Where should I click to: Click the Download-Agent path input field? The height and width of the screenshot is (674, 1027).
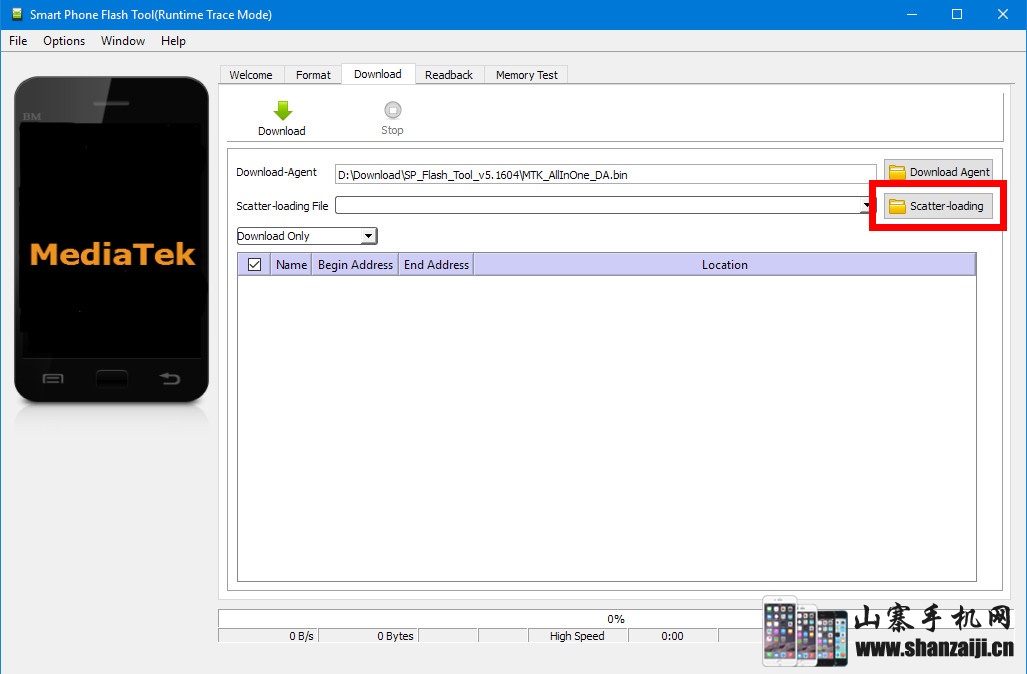coord(605,174)
